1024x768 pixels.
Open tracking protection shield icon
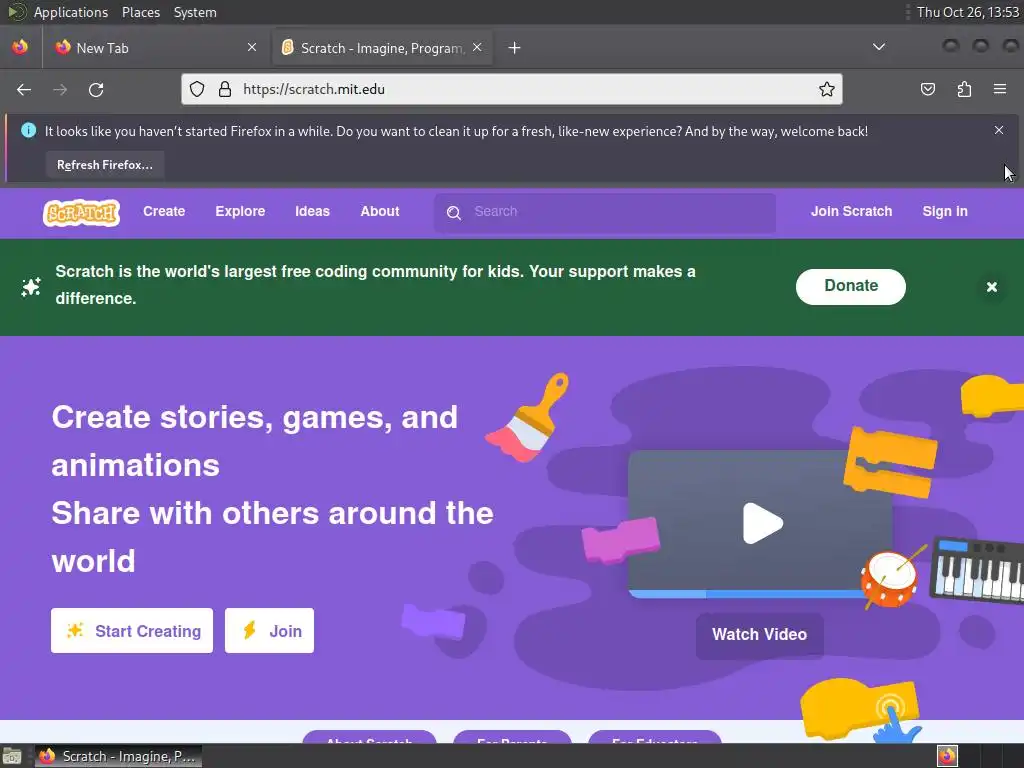click(x=197, y=89)
